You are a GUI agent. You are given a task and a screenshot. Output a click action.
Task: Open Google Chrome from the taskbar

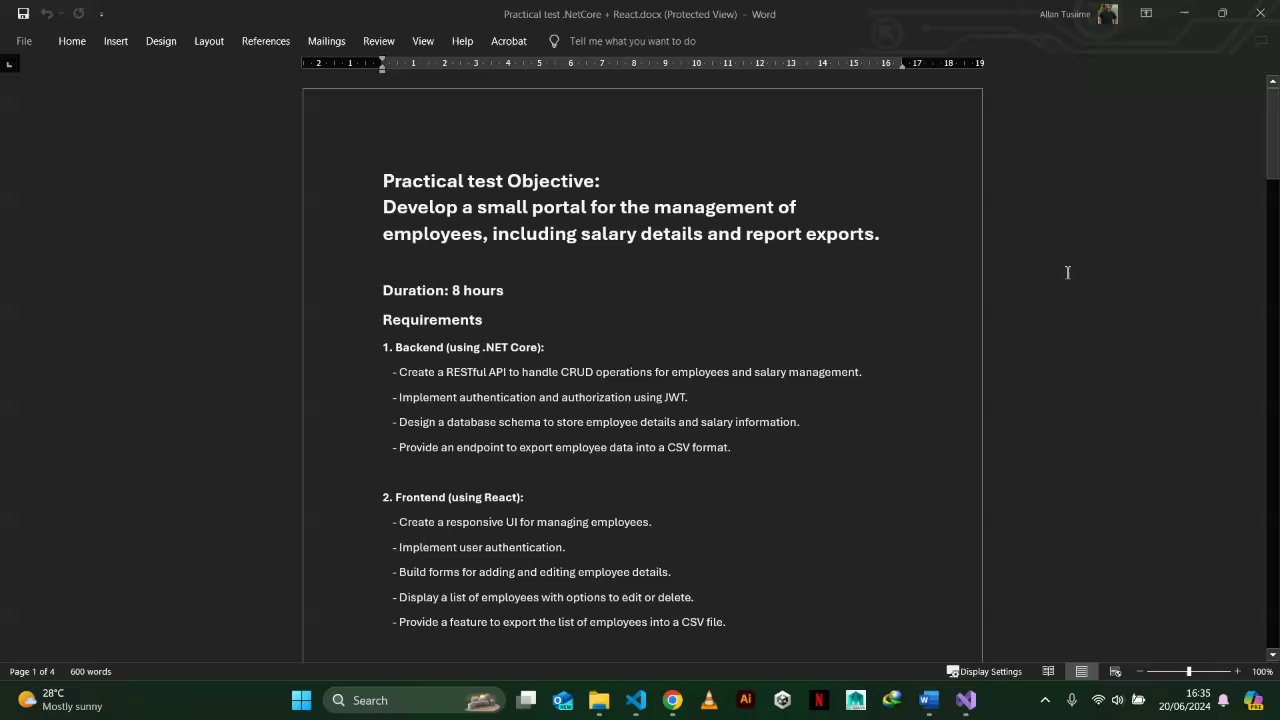[x=672, y=700]
